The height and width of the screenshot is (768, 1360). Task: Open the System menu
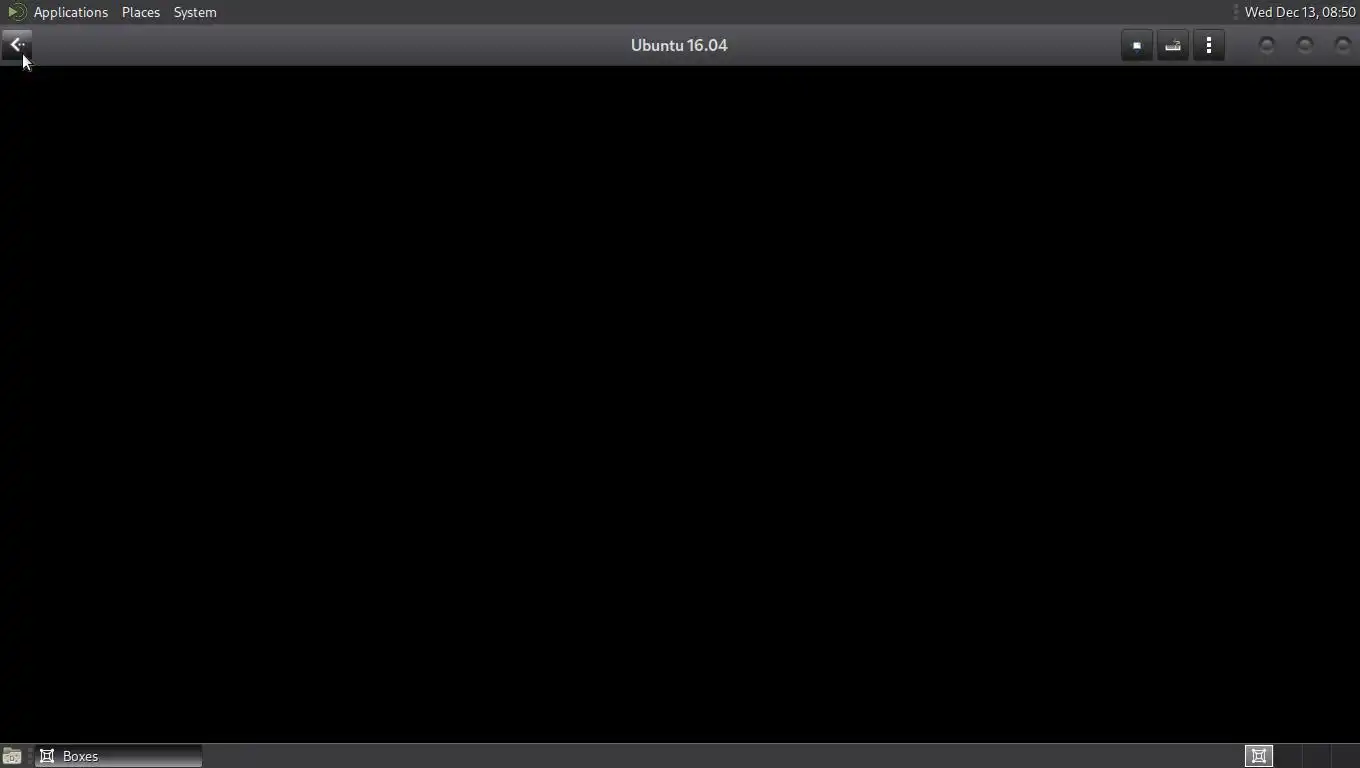pyautogui.click(x=195, y=12)
